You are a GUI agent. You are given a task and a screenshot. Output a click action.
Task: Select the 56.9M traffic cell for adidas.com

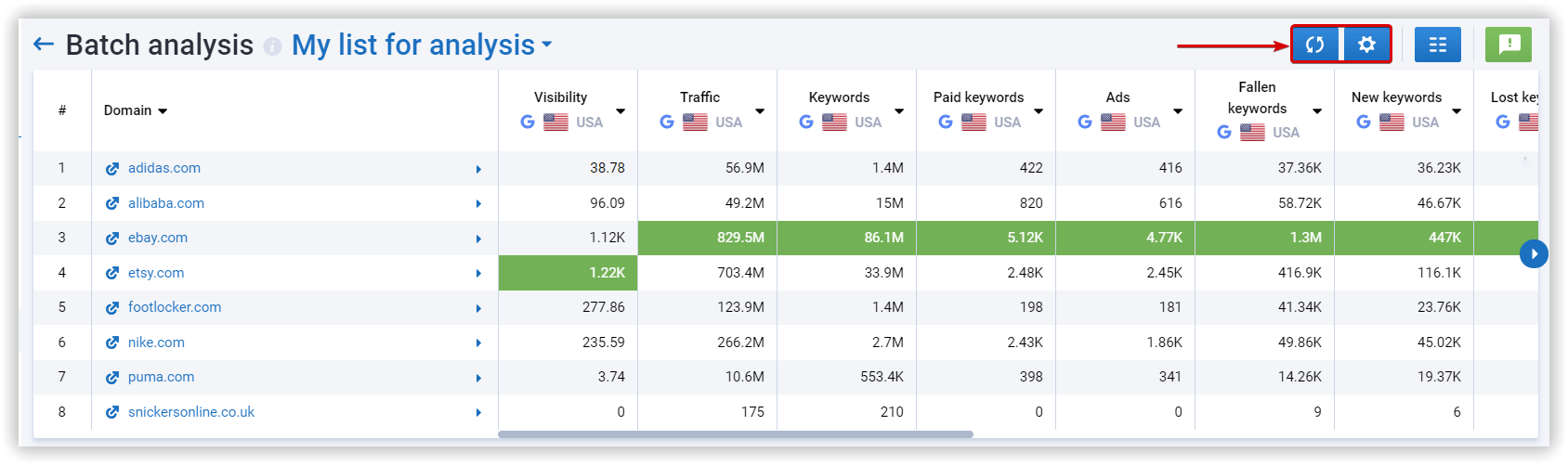click(708, 168)
